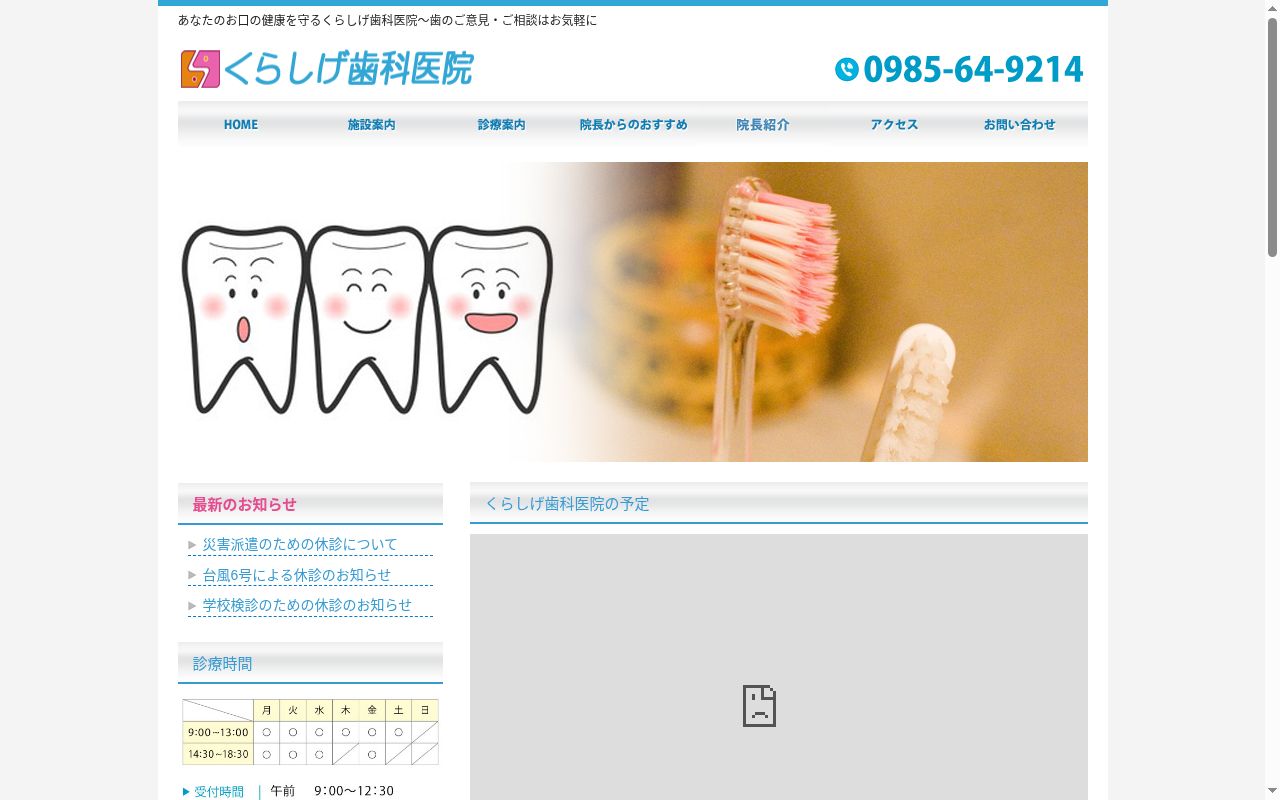Select 院長からのおすすめ menu item
This screenshot has height=800, width=1280.
[633, 125]
